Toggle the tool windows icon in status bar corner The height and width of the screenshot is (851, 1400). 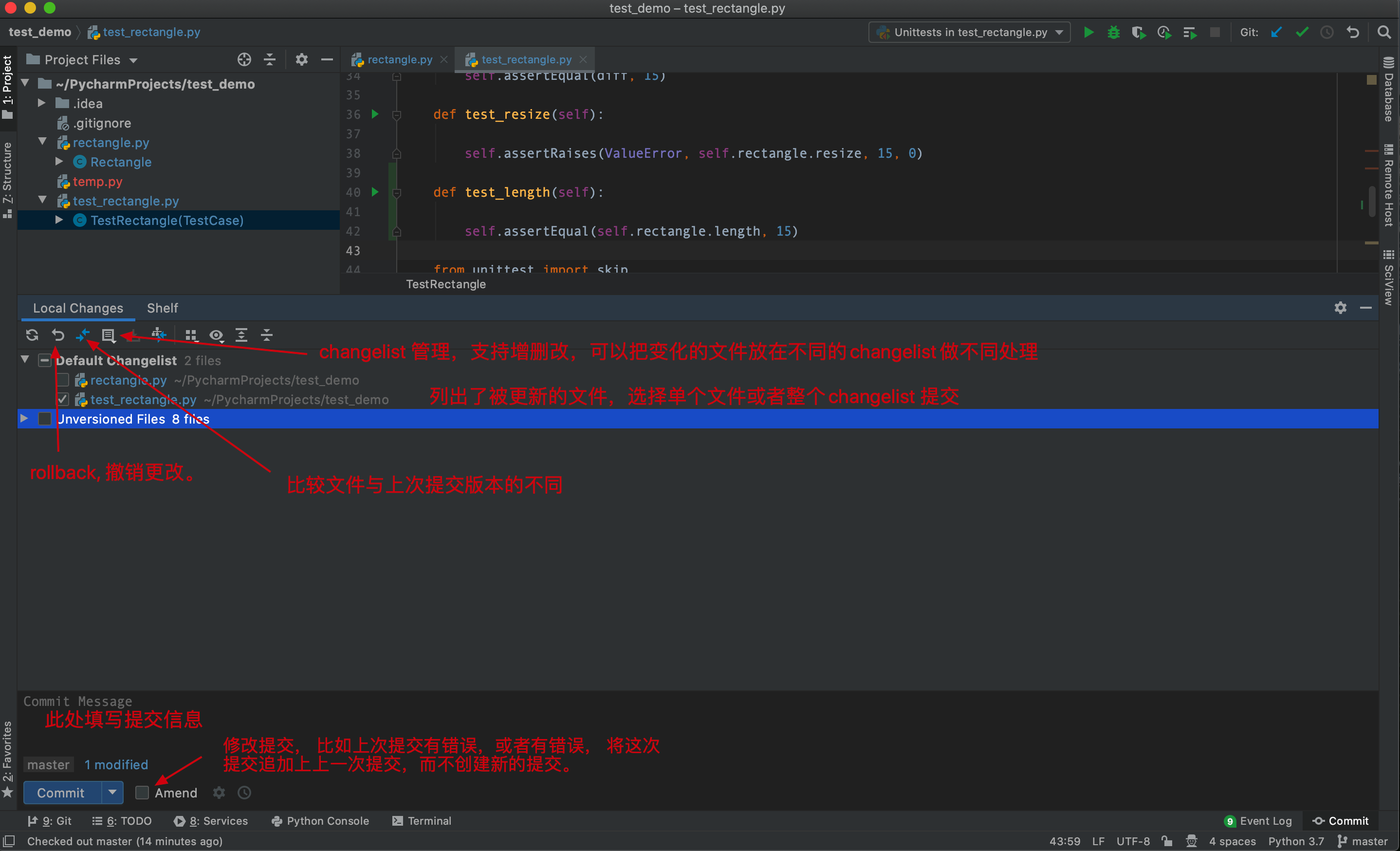click(9, 841)
